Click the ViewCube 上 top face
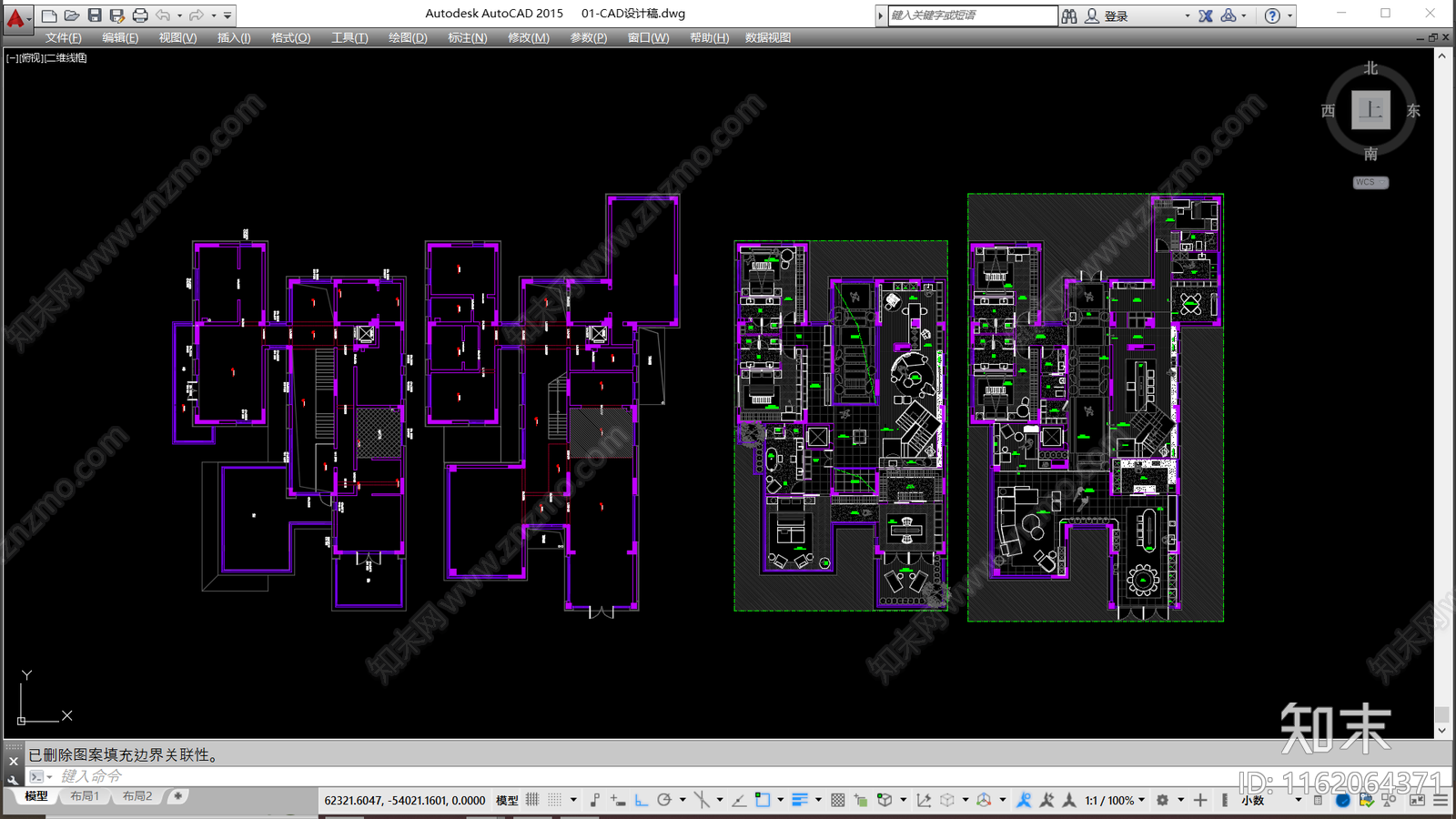Image resolution: width=1456 pixels, height=819 pixels. pyautogui.click(x=1370, y=110)
